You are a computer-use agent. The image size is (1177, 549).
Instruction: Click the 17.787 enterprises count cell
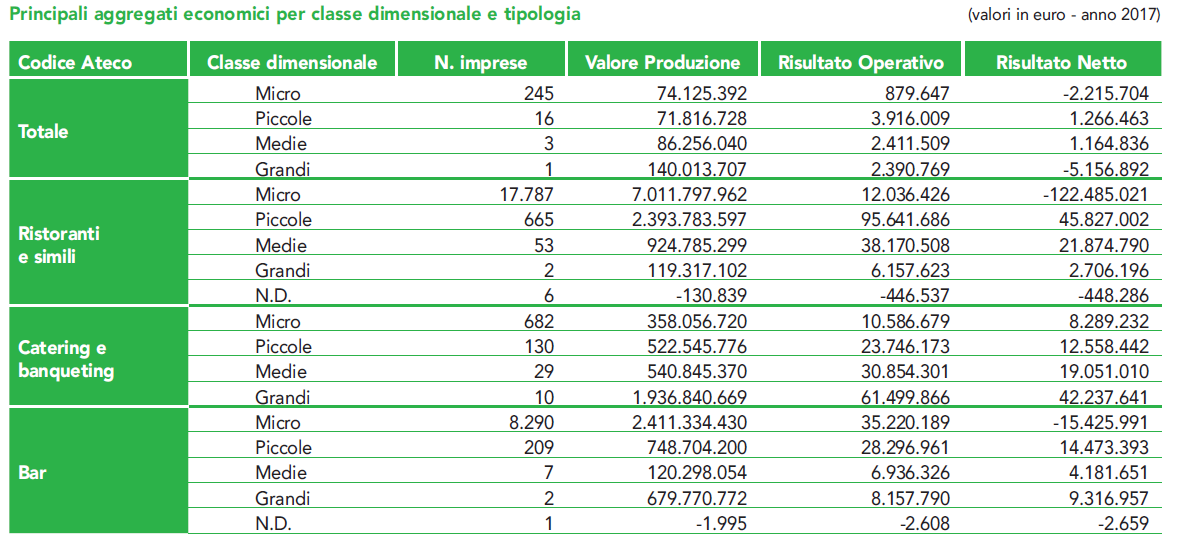[x=526, y=195]
